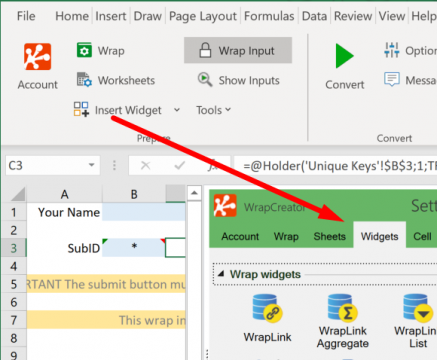The height and width of the screenshot is (360, 437).
Task: Insert the WrapLink Aggregate widget
Action: click(x=343, y=321)
